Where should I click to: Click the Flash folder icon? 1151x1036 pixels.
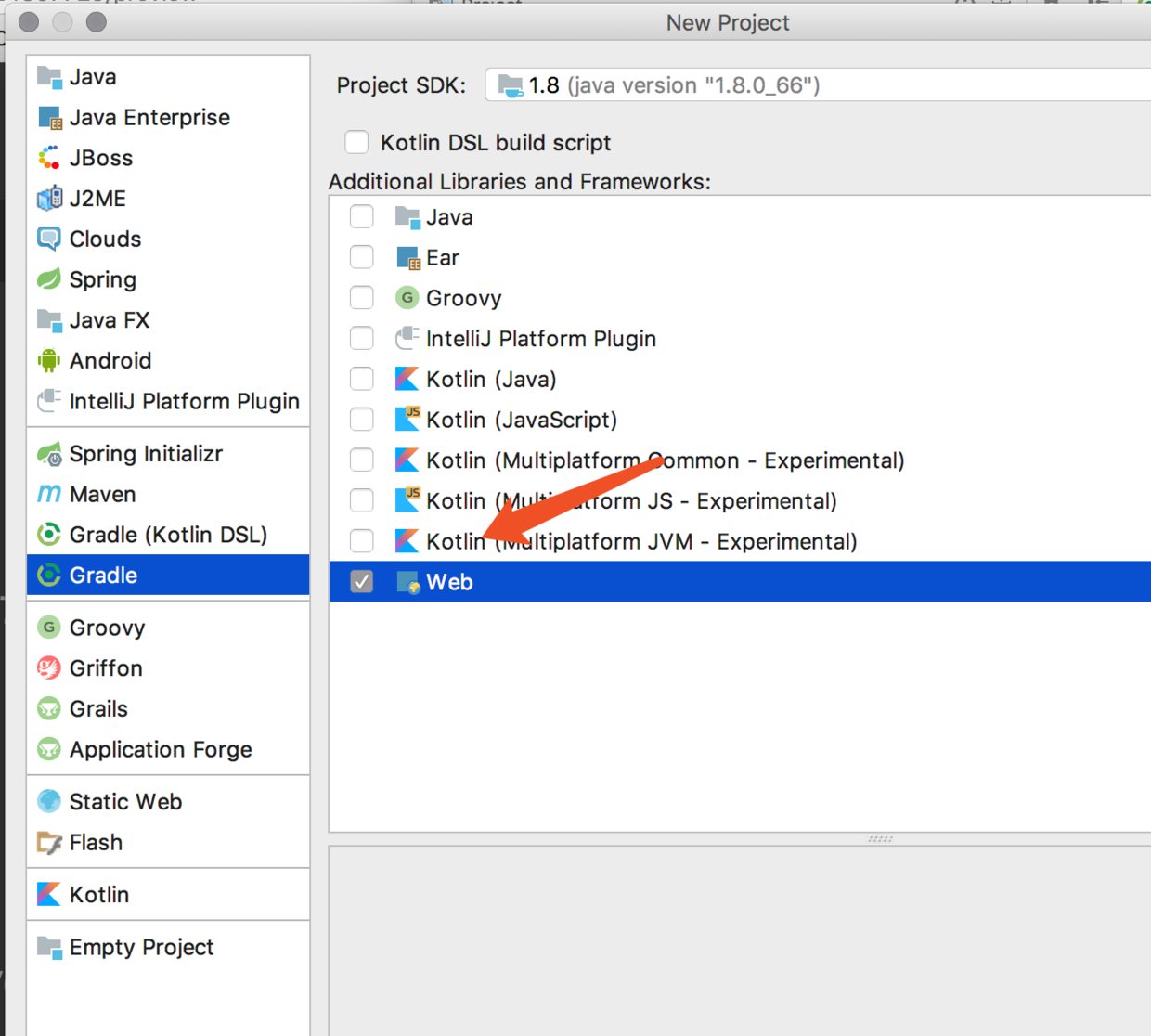coord(49,842)
